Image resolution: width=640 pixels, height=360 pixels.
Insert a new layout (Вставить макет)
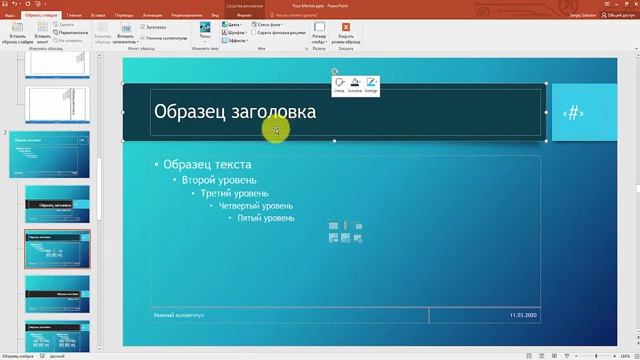point(43,33)
